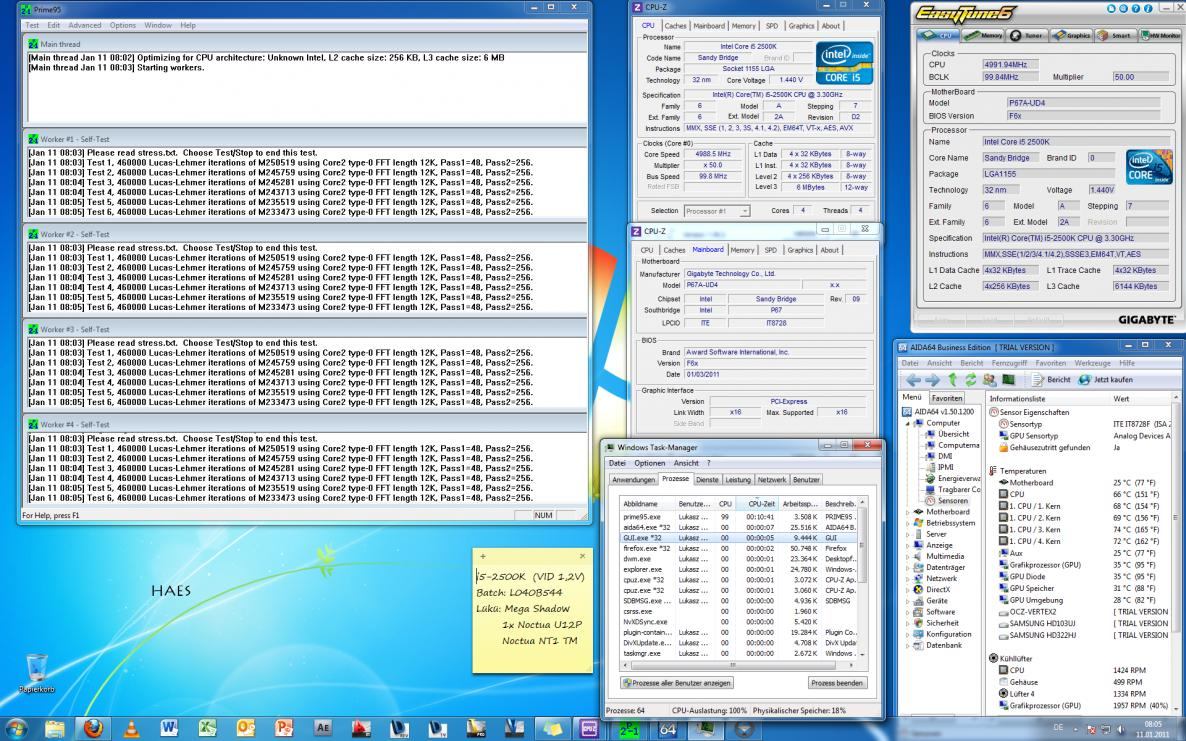Click sticky note text i5-2500K line
This screenshot has height=741, width=1186.
[x=530, y=577]
